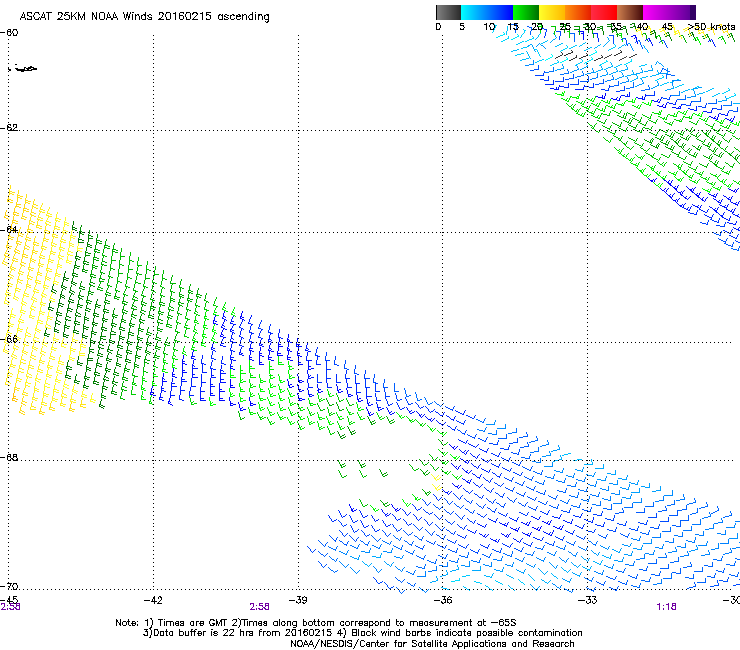740x650 pixels.
Task: Select the '-64' latitude axis label
Action: click(x=9, y=230)
